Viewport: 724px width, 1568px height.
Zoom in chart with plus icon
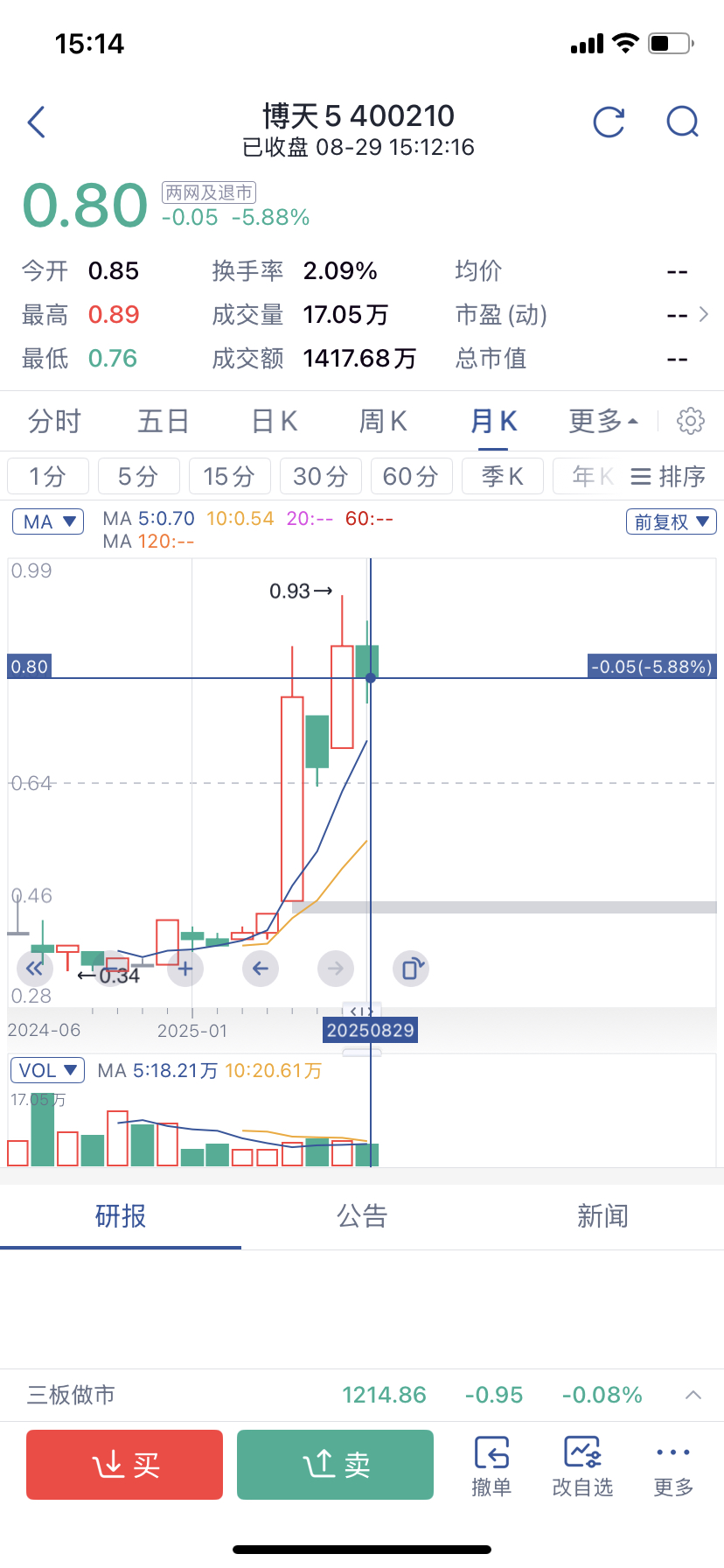tap(185, 969)
